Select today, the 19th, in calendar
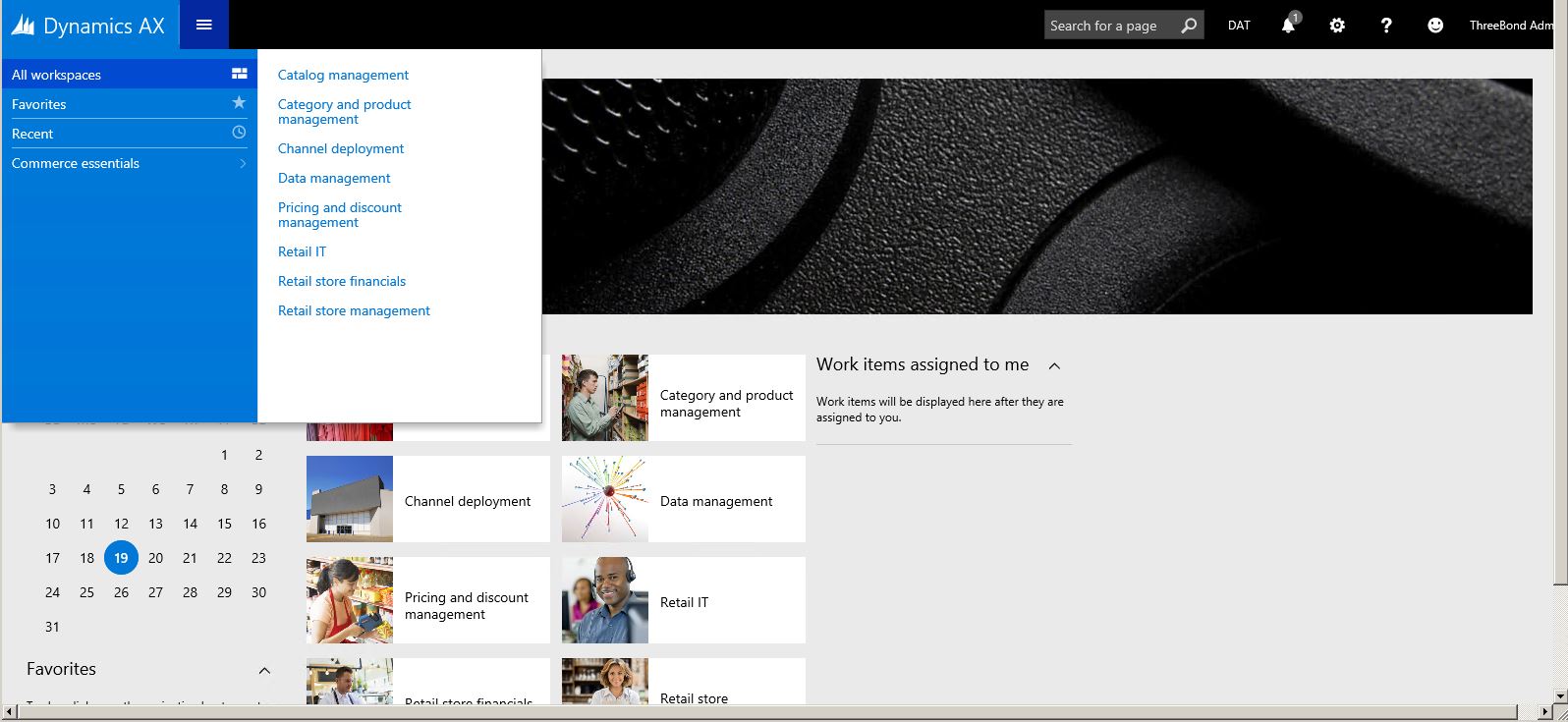This screenshot has height=722, width=1568. click(121, 558)
